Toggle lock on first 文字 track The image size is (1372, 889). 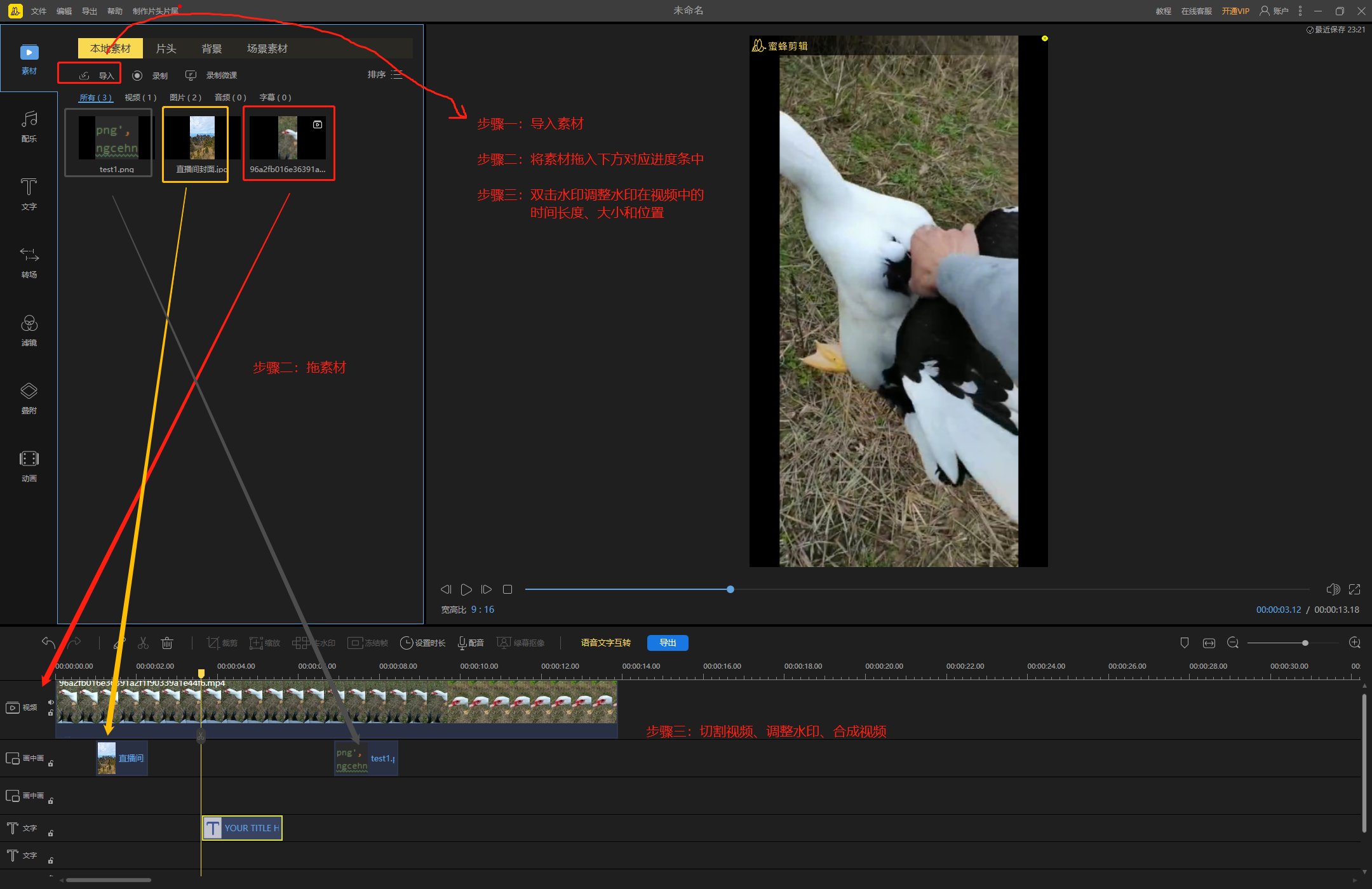coord(51,833)
